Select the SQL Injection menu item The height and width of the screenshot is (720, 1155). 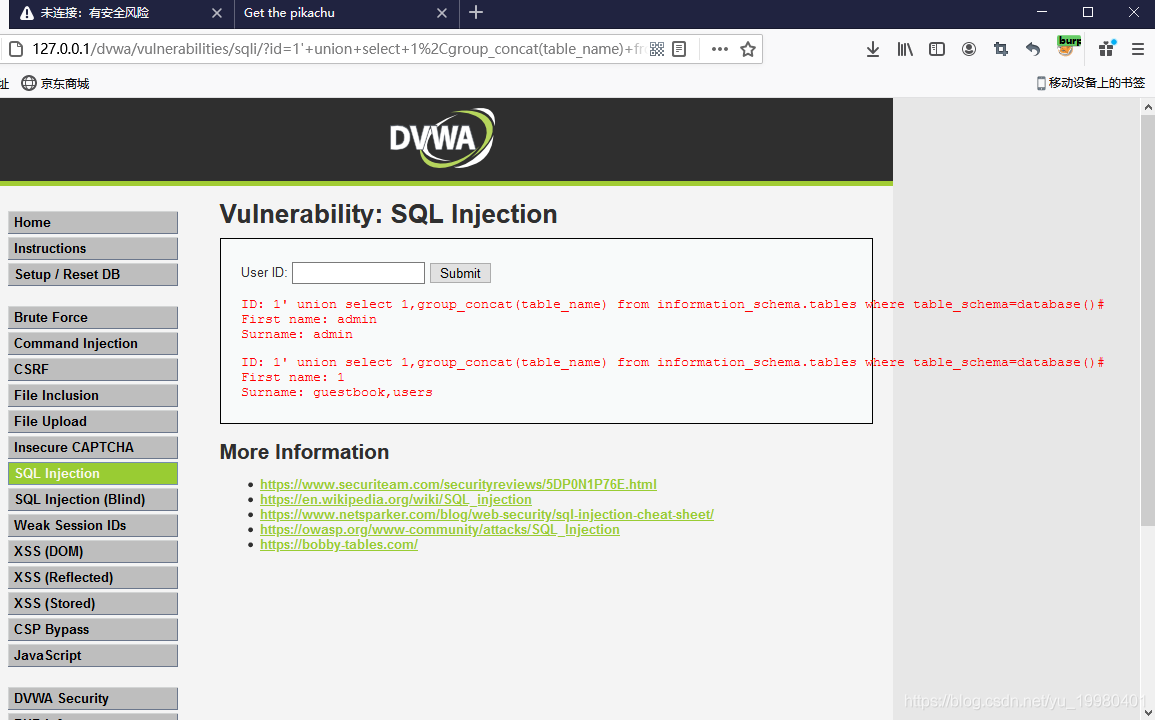pyautogui.click(x=93, y=473)
